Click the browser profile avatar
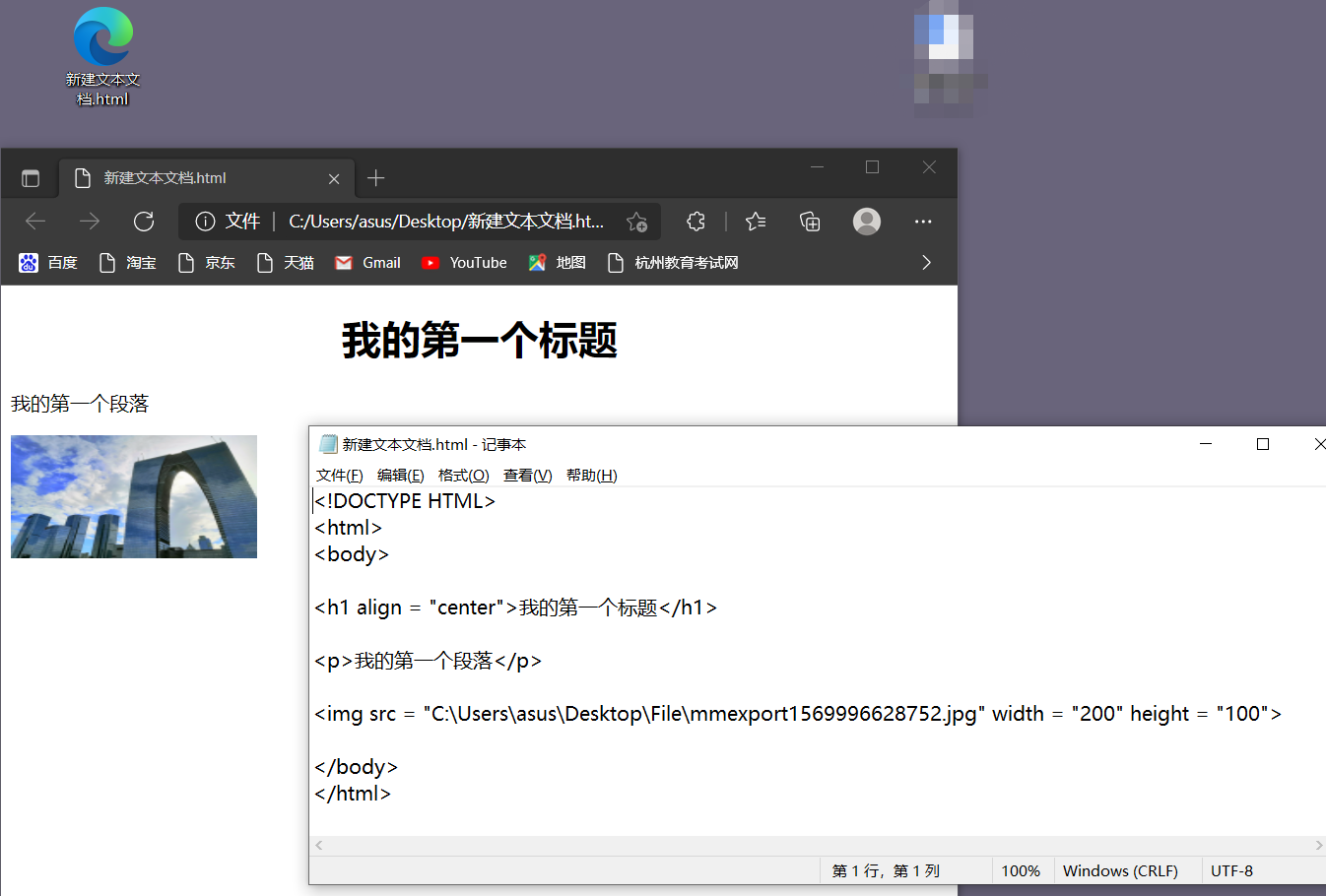 867,222
